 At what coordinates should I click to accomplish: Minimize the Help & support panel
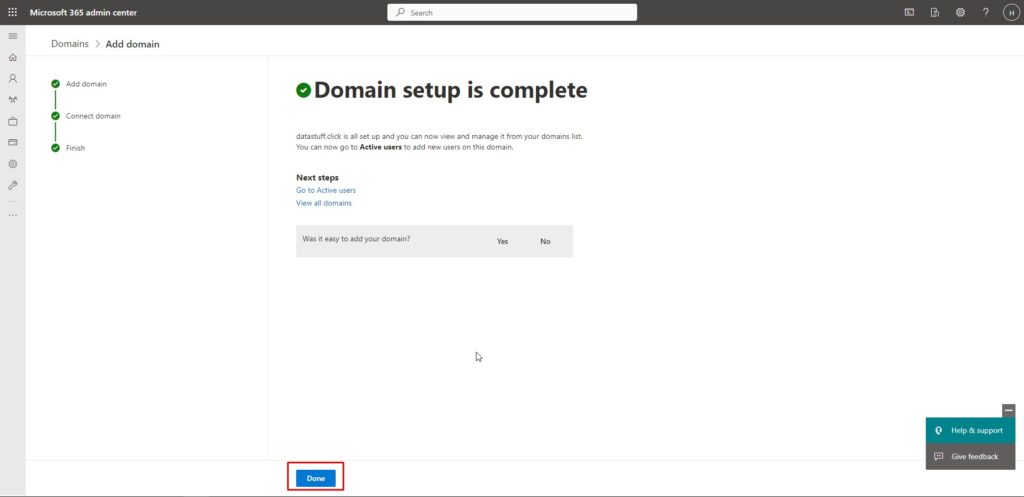point(1008,410)
